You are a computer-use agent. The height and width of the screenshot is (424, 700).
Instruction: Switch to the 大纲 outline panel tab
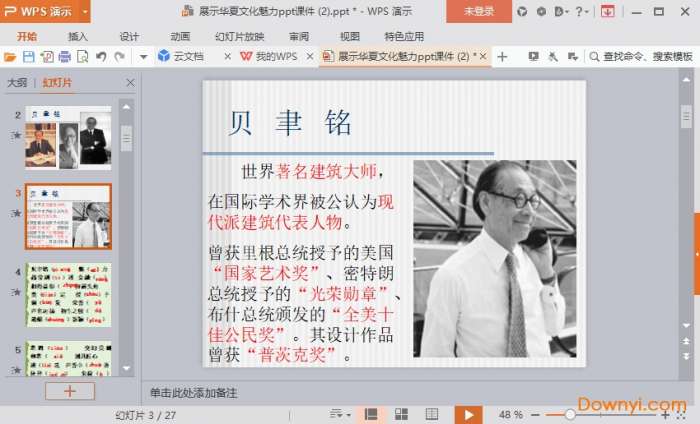pos(17,83)
